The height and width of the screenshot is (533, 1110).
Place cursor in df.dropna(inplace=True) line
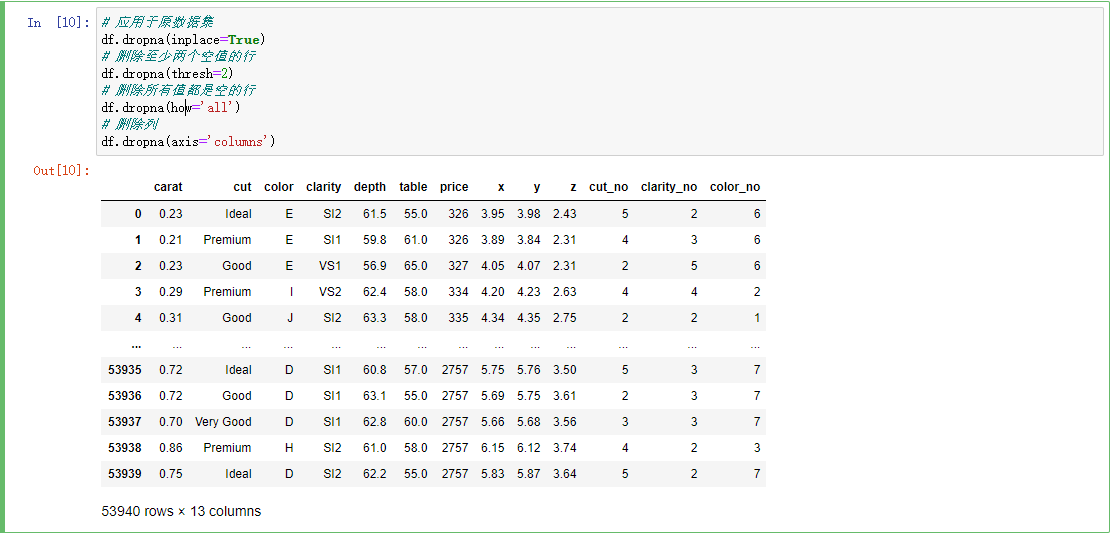click(x=183, y=39)
